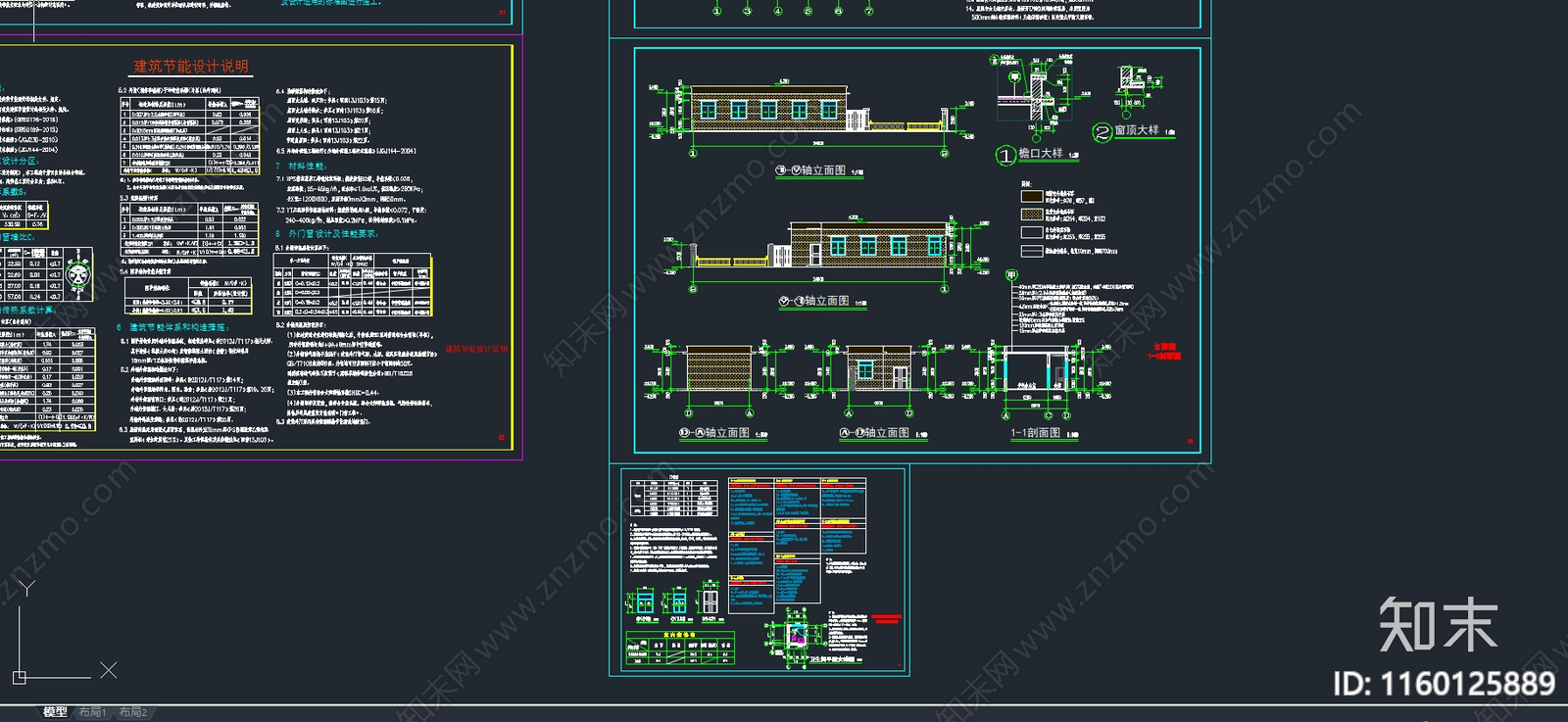Select the empty white legend box

tap(1032, 232)
